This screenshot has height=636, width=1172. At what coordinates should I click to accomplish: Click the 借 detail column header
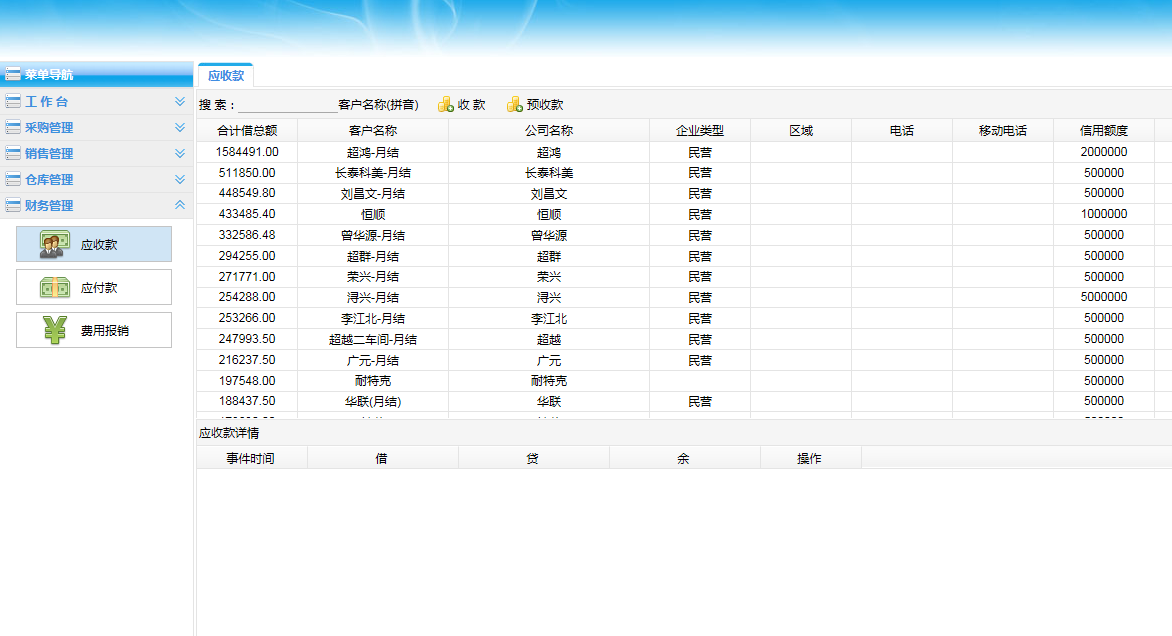[382, 458]
